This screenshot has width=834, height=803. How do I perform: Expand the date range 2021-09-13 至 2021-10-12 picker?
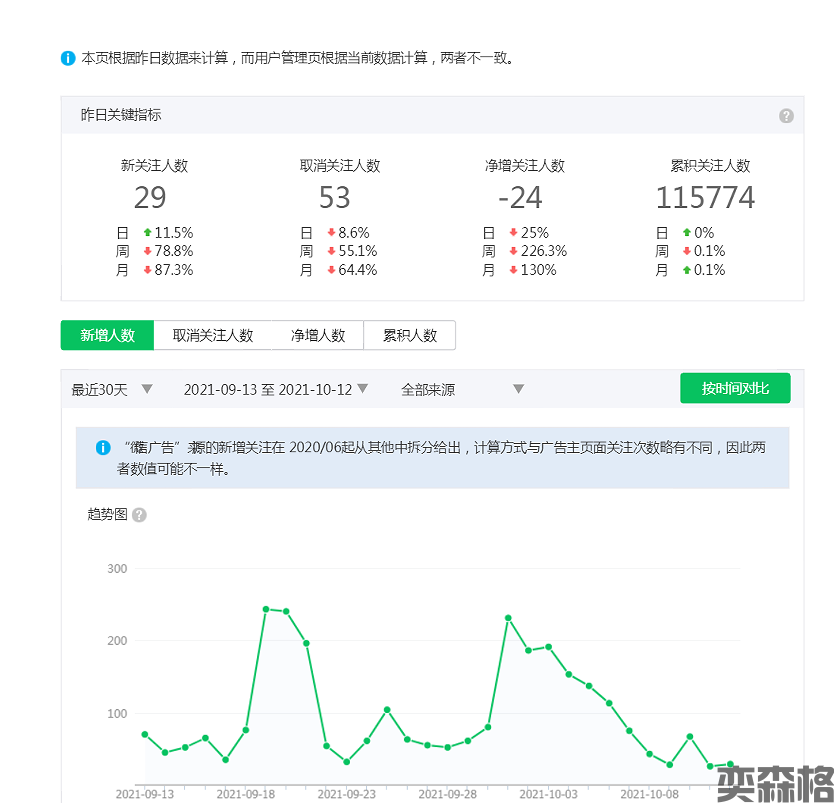click(x=276, y=389)
